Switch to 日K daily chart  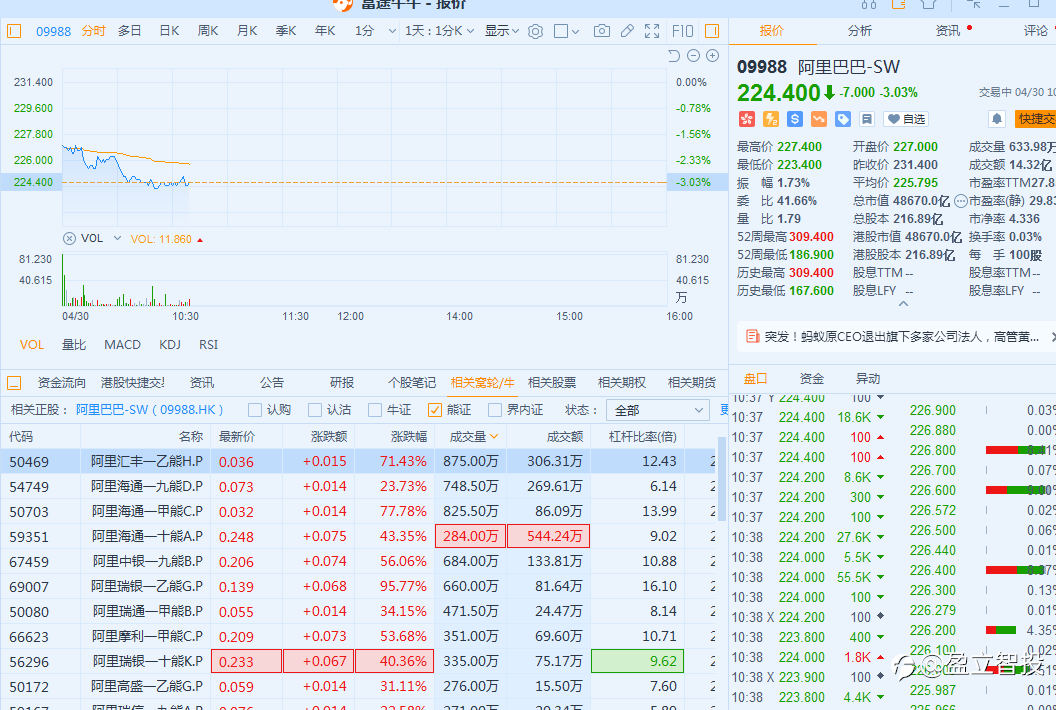pyautogui.click(x=169, y=31)
